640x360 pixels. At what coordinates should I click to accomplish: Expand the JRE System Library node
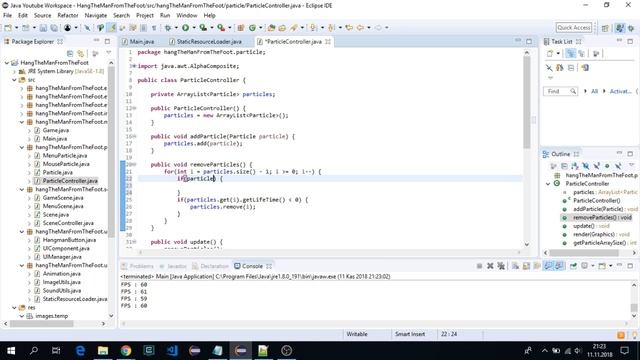(x=14, y=71)
